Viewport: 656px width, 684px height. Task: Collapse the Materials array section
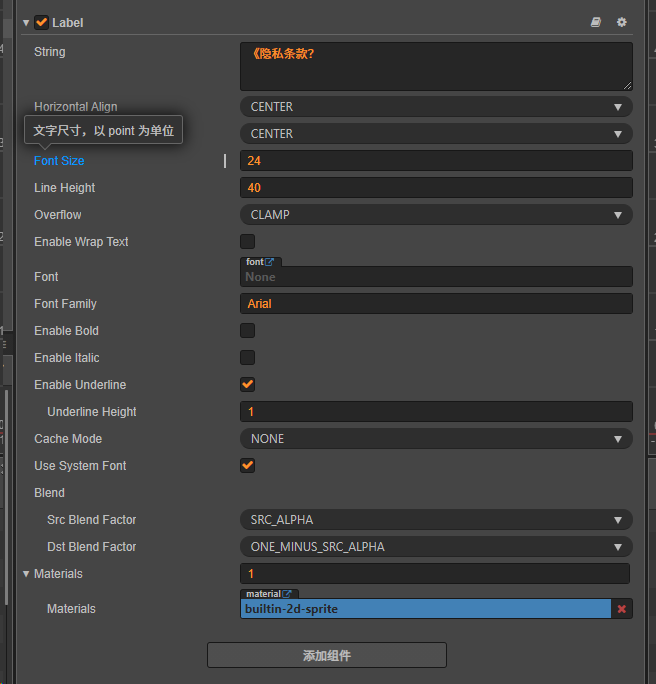click(x=26, y=574)
